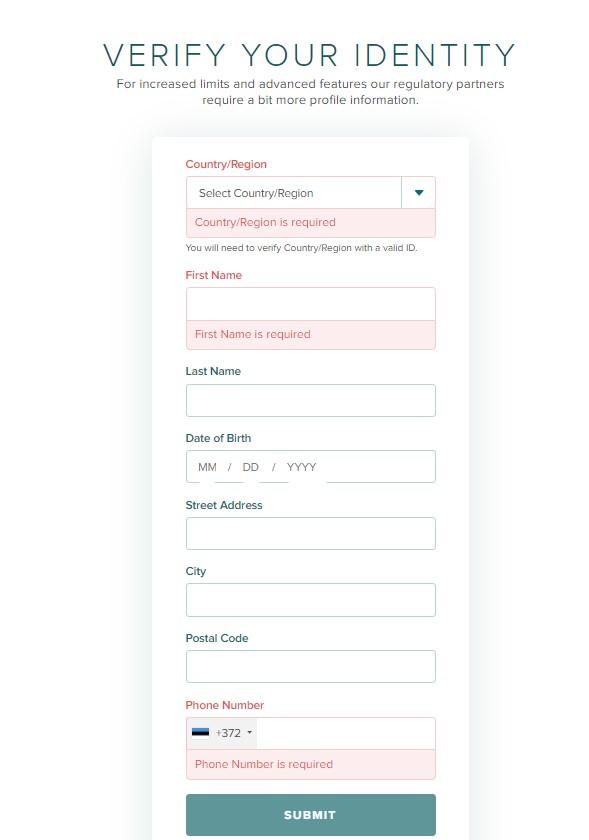Screen dimensions: 589x840
Task: Click the dropdown arrow beside Select Country/Region
Action: coord(418,192)
